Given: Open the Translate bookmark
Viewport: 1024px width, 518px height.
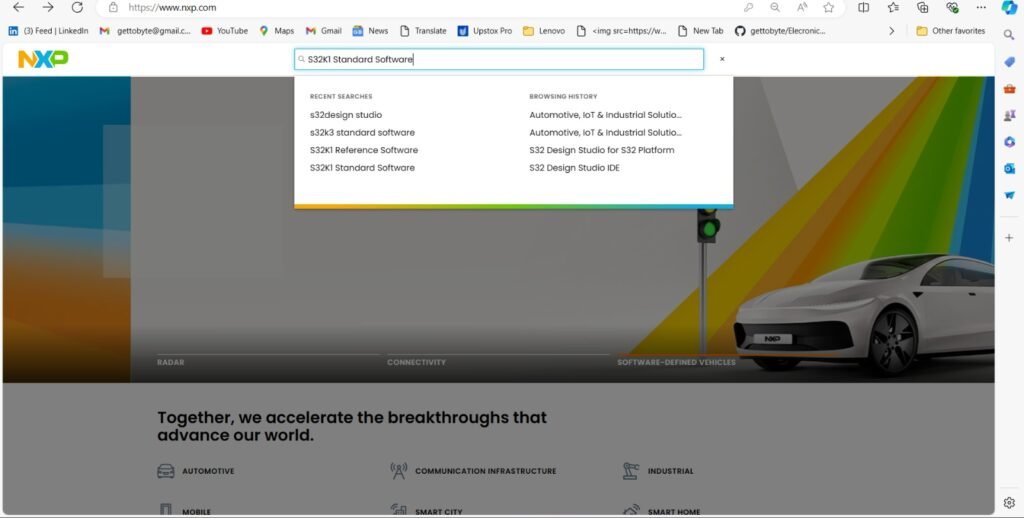Looking at the screenshot, I should (x=423, y=31).
